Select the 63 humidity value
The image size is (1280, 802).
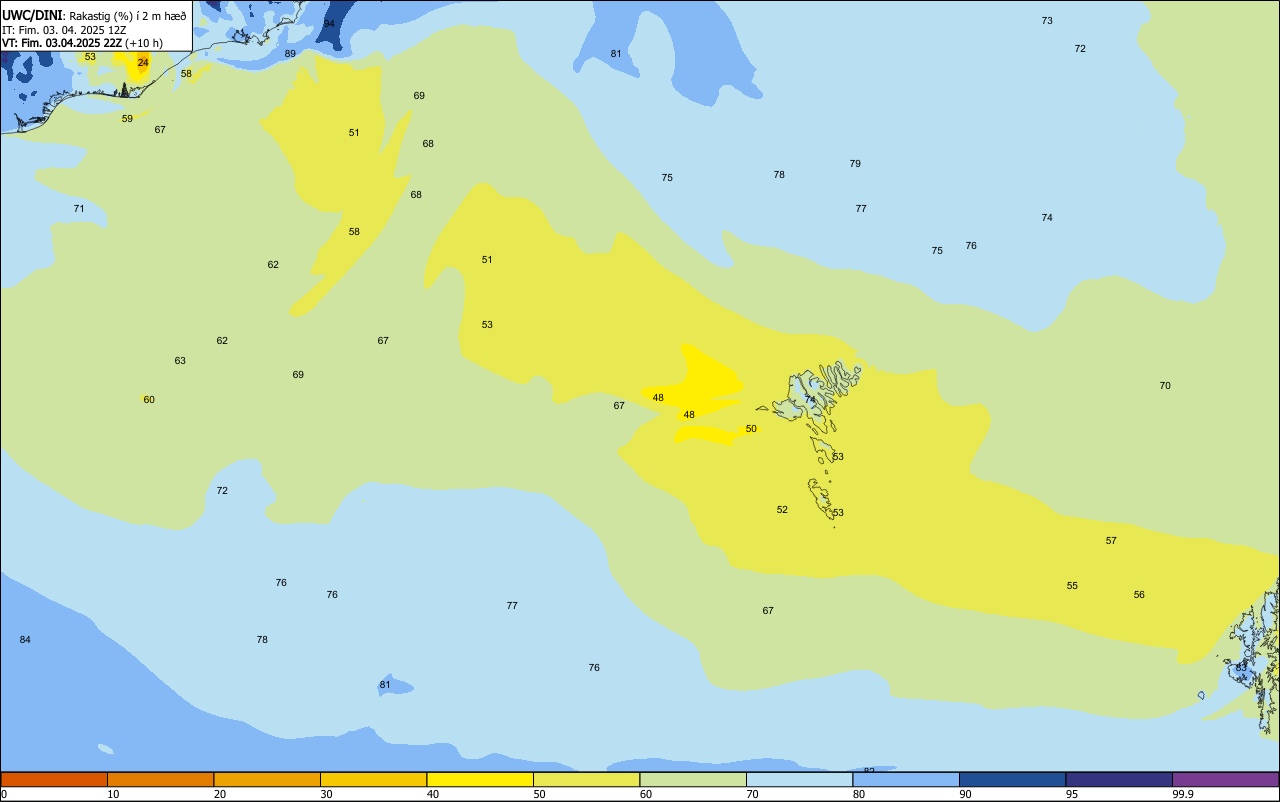180,360
